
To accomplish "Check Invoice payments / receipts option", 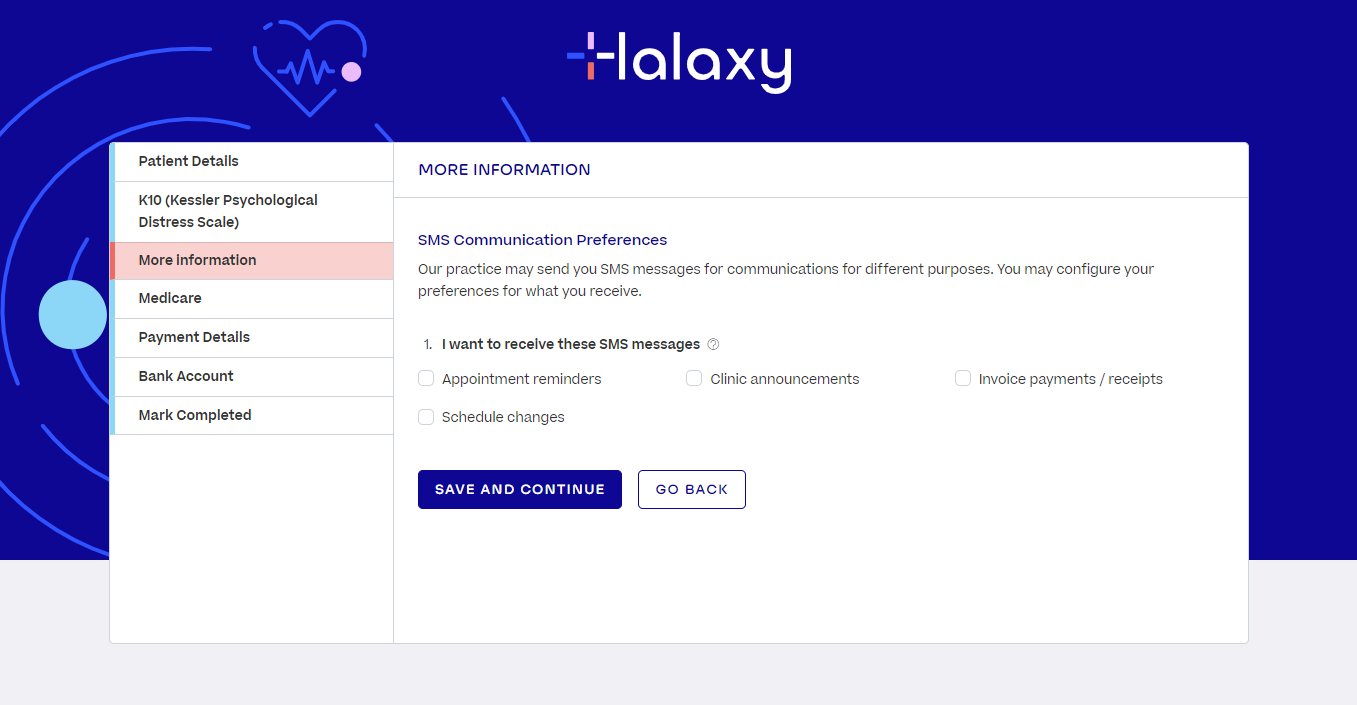I will [963, 378].
